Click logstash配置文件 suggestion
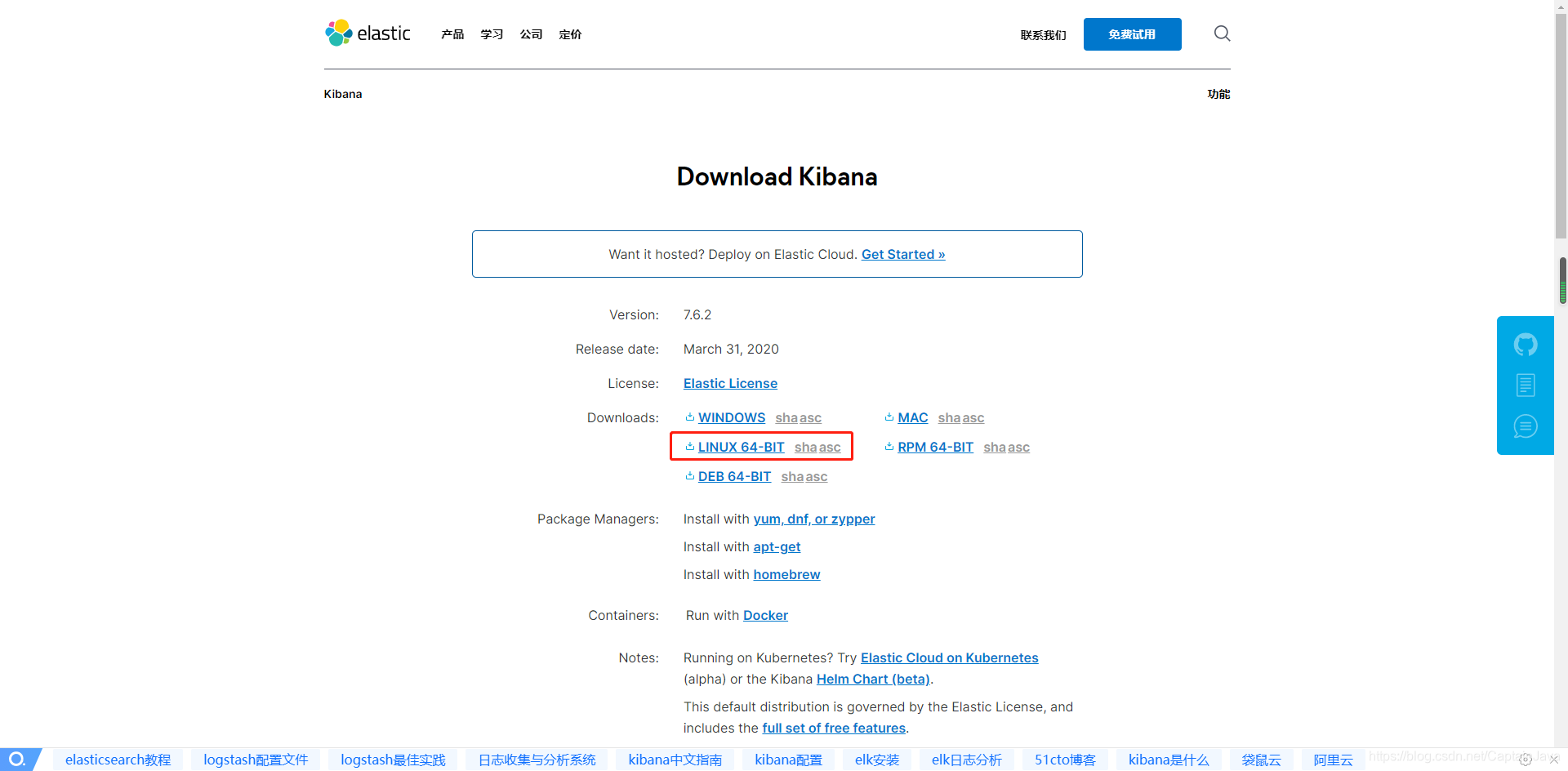This screenshot has height=771, width=1568. click(x=256, y=760)
